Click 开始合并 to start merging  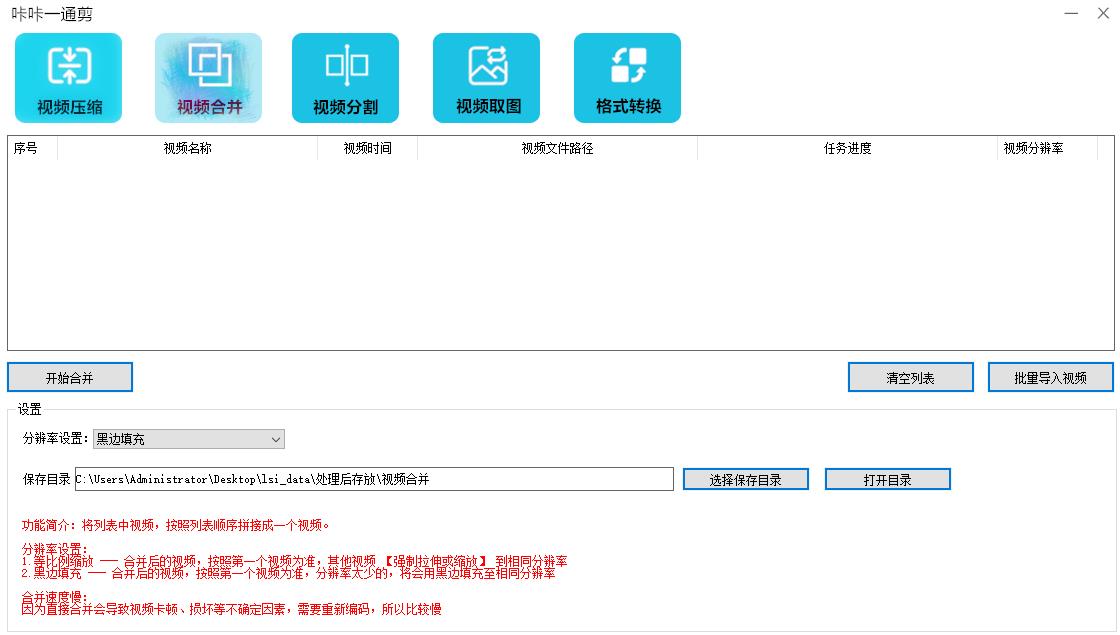[x=70, y=377]
